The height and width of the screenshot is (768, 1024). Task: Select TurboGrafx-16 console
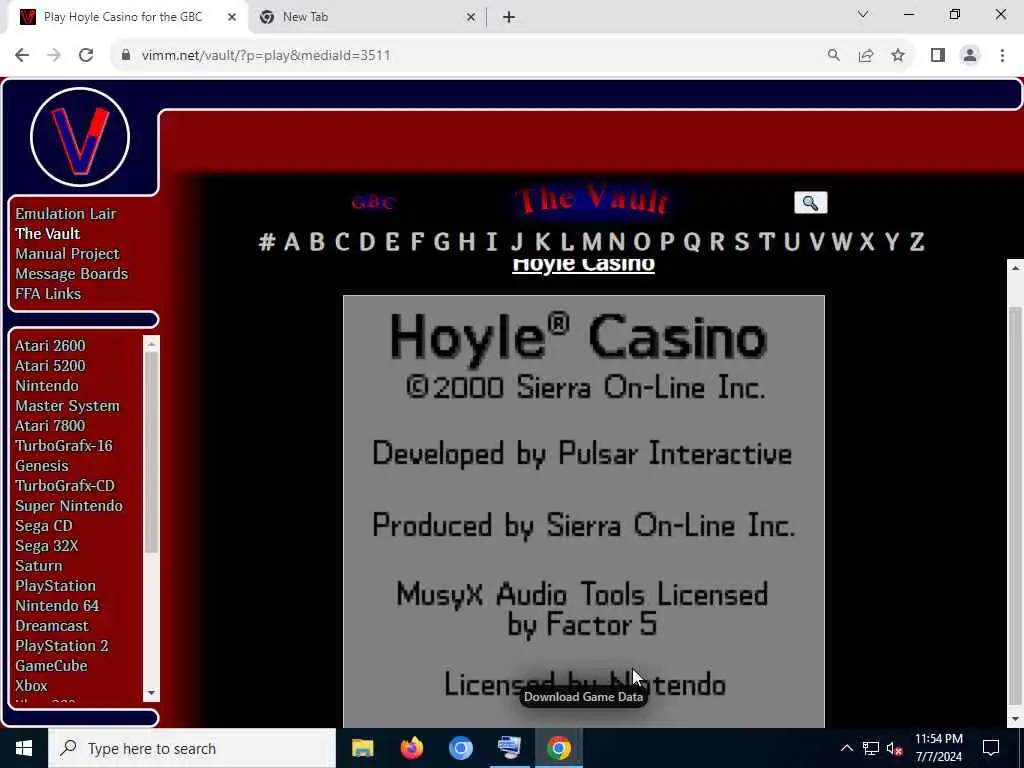[64, 446]
